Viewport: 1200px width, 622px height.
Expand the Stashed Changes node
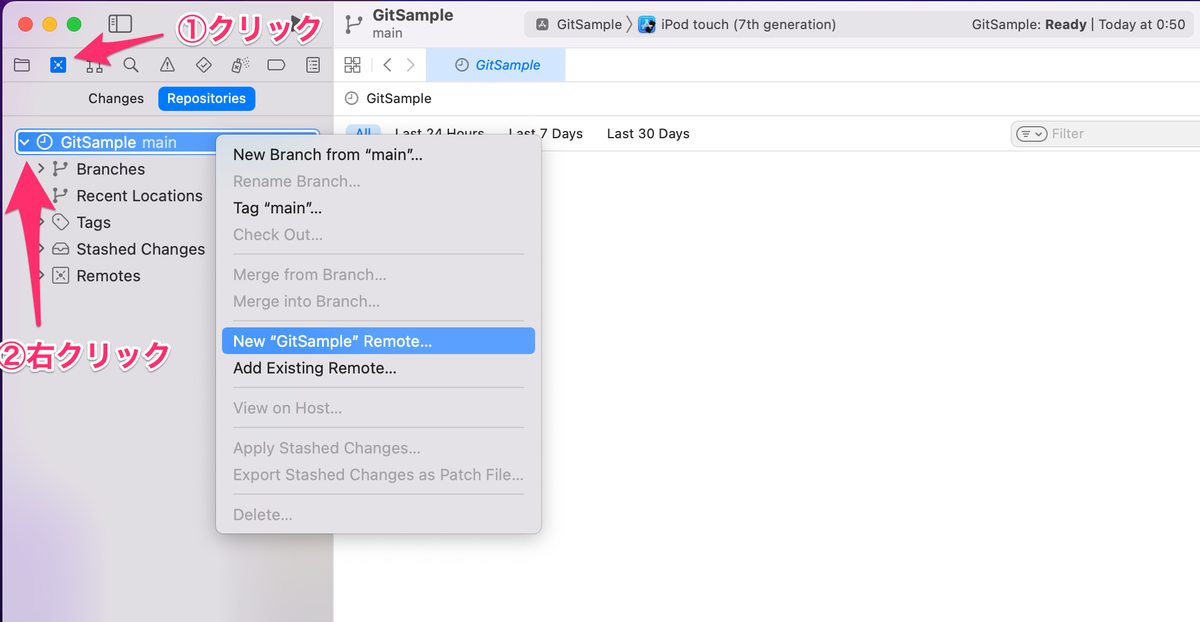(x=41, y=249)
